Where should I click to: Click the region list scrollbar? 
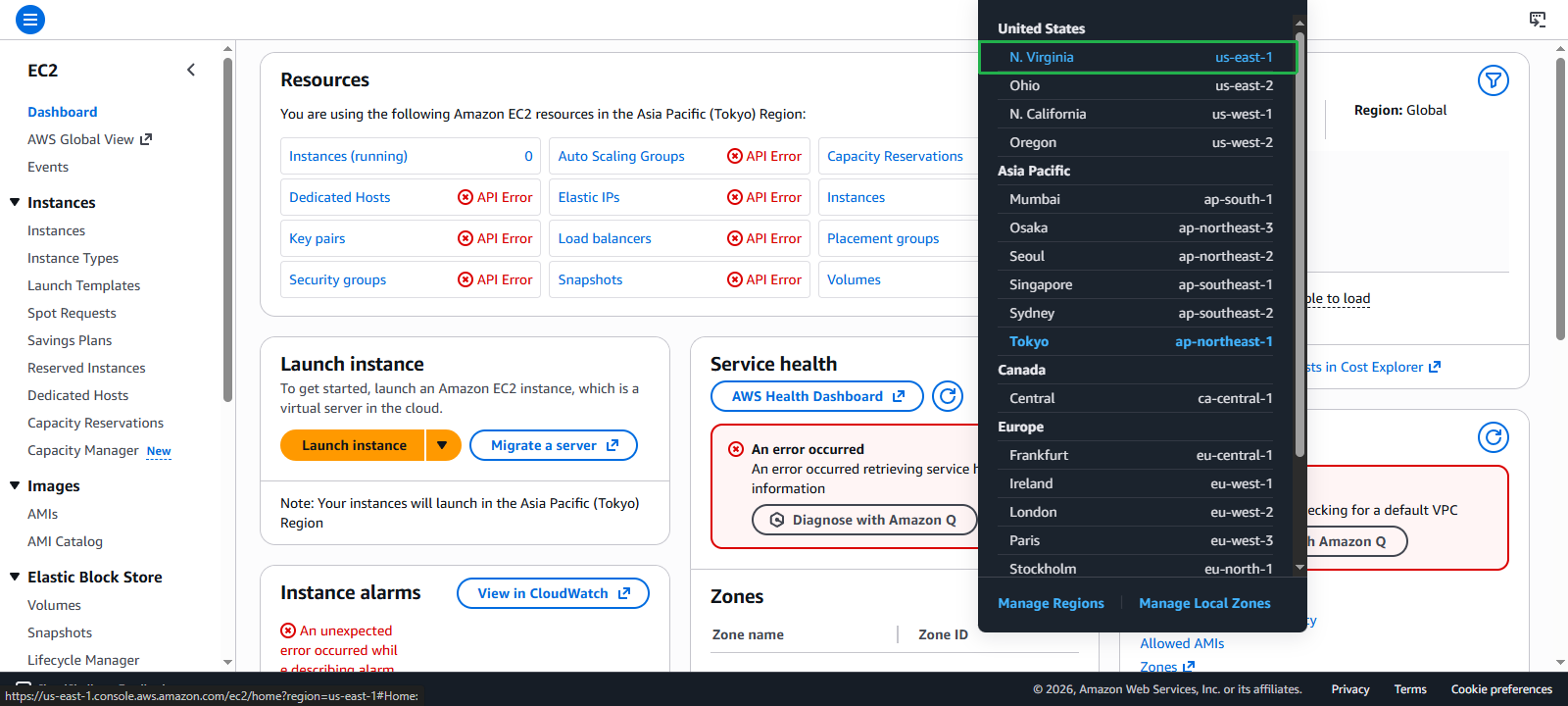point(1300,245)
